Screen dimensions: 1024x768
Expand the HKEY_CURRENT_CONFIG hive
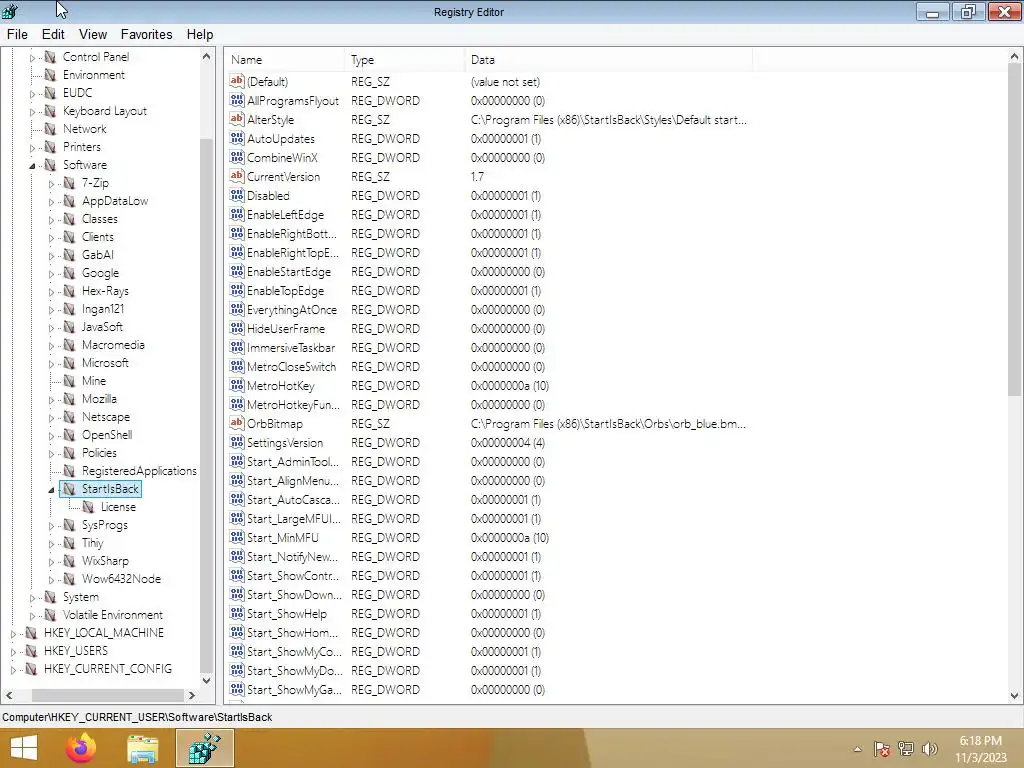[13, 669]
